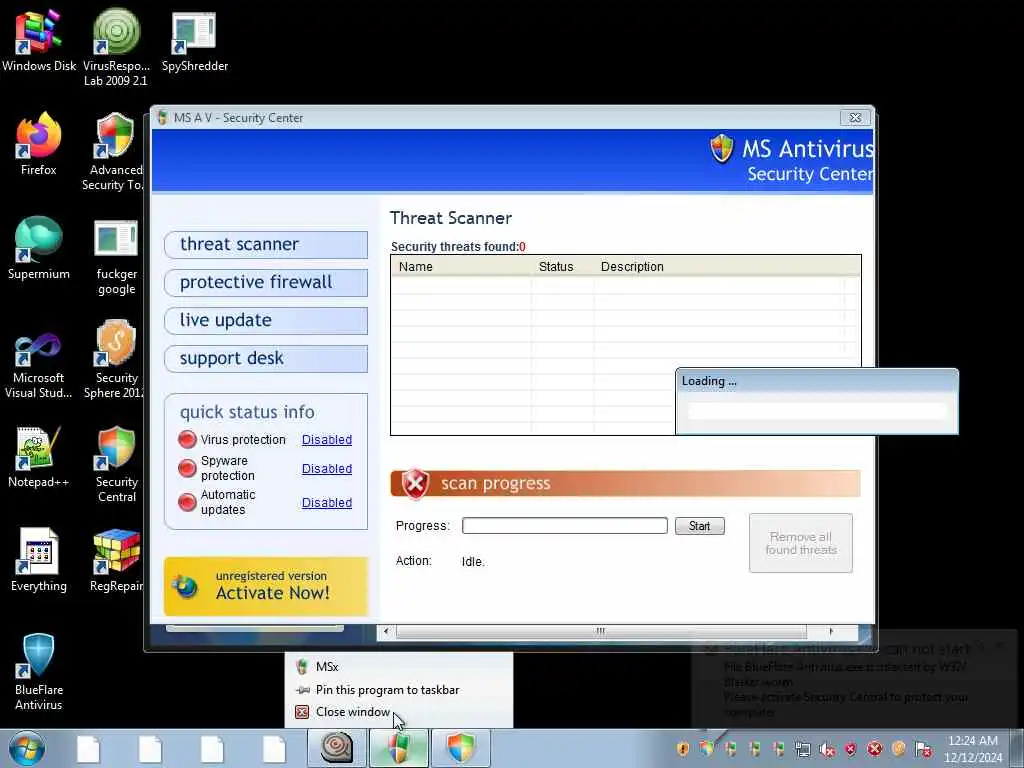Open Security Sphere 2012 desktop icon

115,360
